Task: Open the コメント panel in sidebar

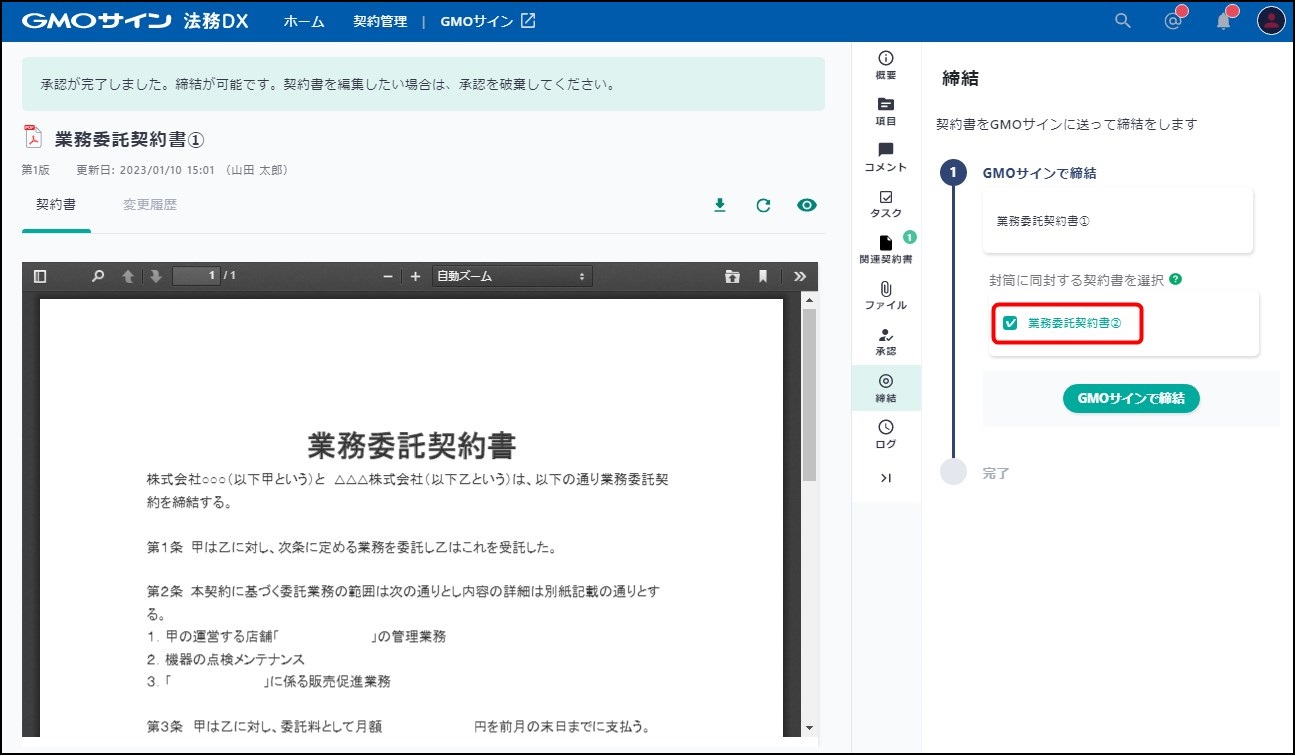Action: point(885,157)
